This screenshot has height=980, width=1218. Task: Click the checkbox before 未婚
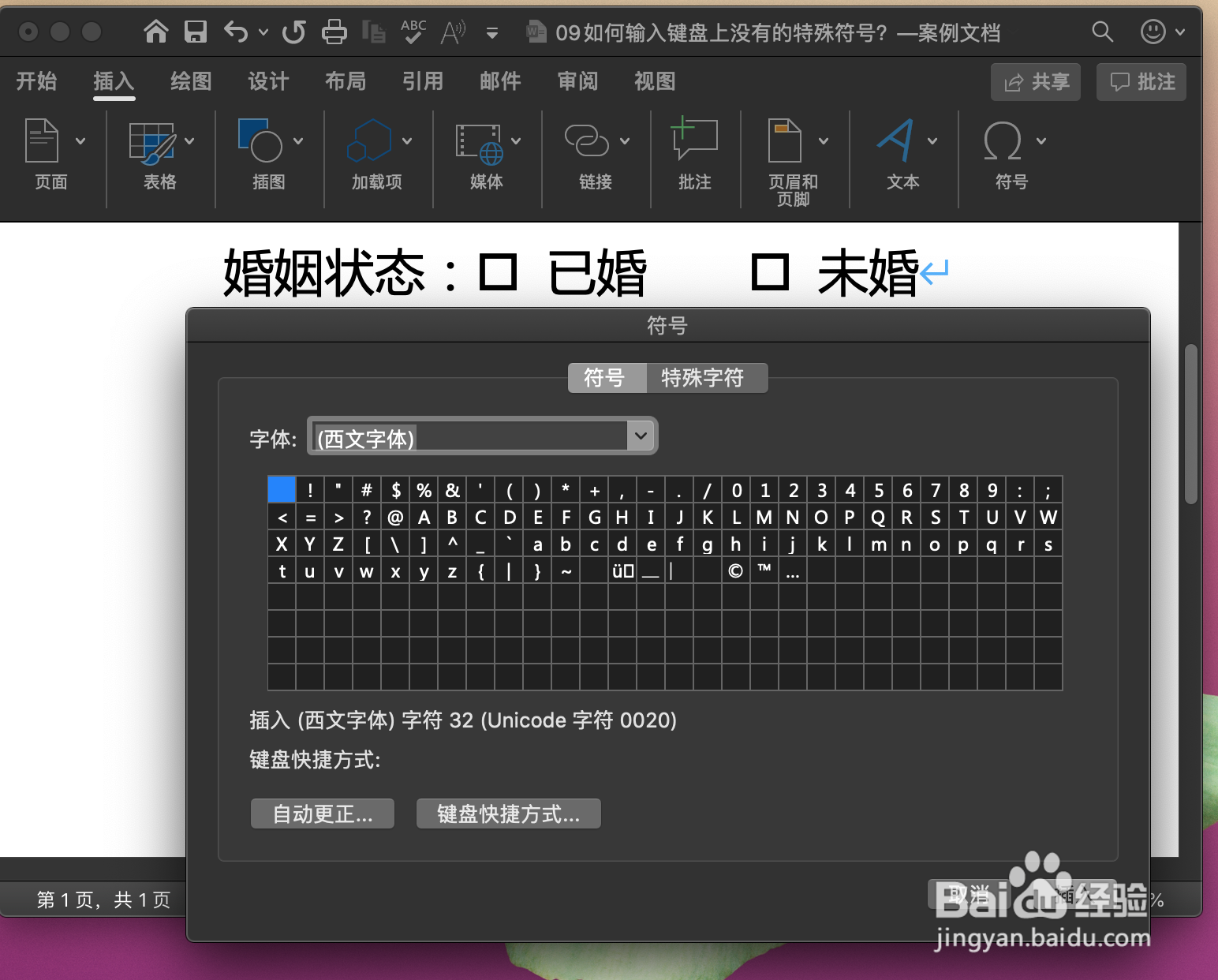click(x=770, y=272)
